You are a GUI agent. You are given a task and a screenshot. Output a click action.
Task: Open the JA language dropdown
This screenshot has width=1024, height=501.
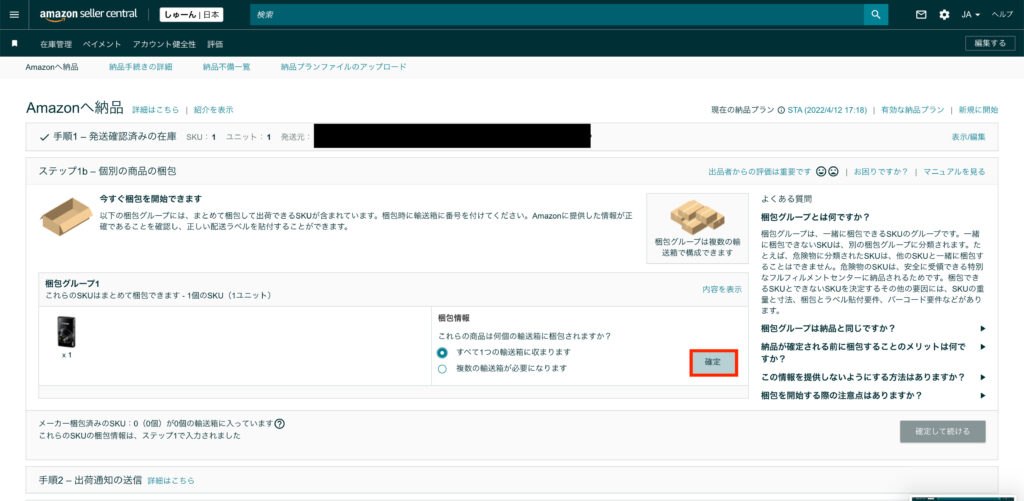[970, 14]
